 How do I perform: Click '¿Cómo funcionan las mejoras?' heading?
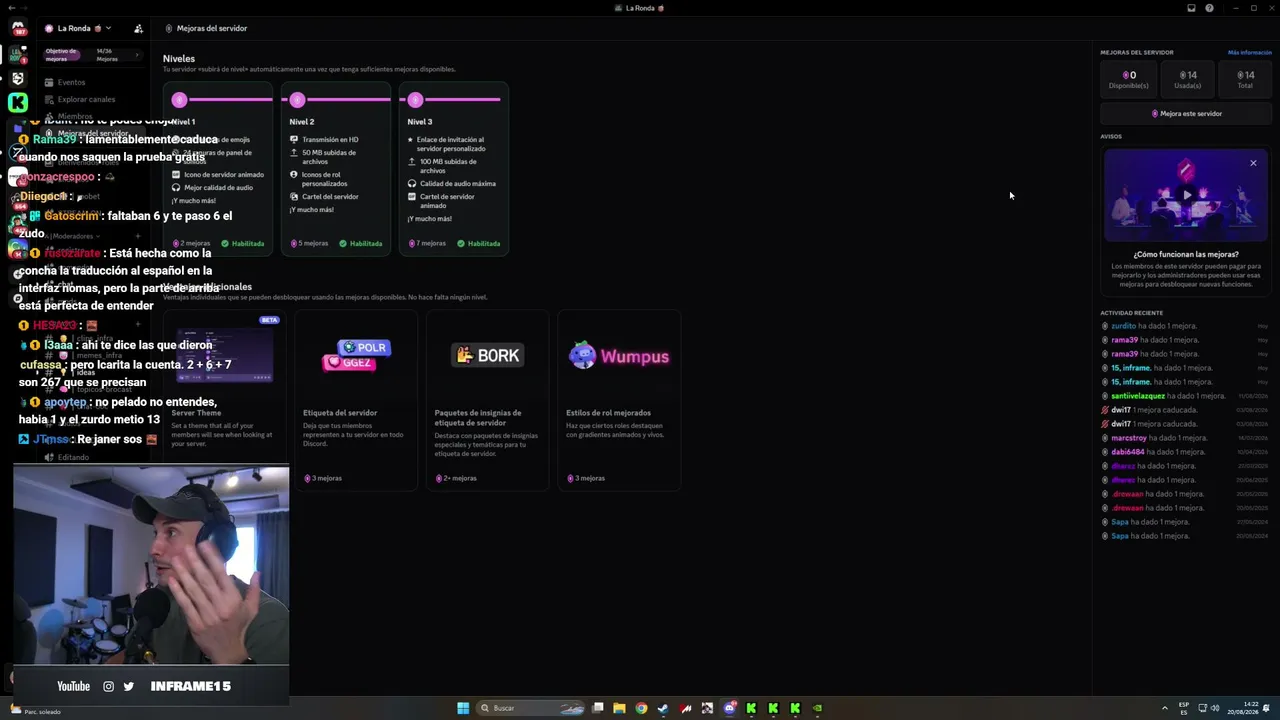point(1186,254)
